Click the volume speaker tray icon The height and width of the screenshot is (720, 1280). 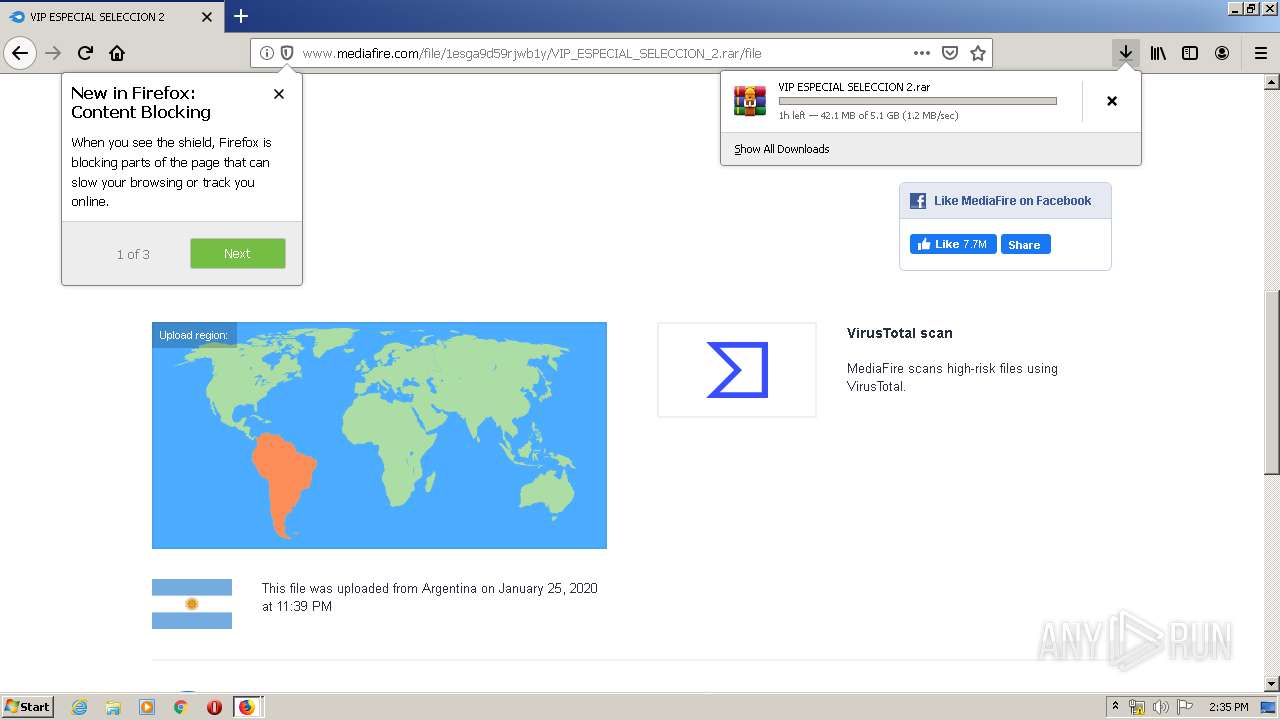pyautogui.click(x=1160, y=707)
